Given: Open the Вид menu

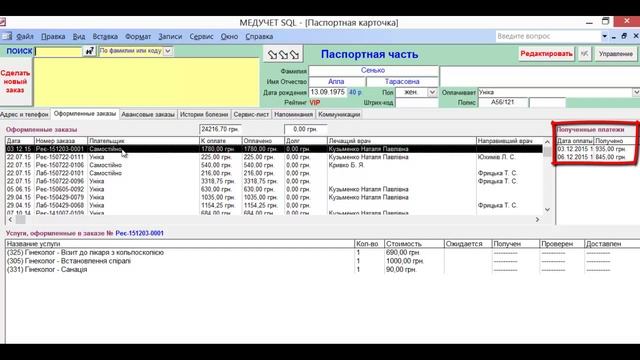Looking at the screenshot, I should click(79, 36).
